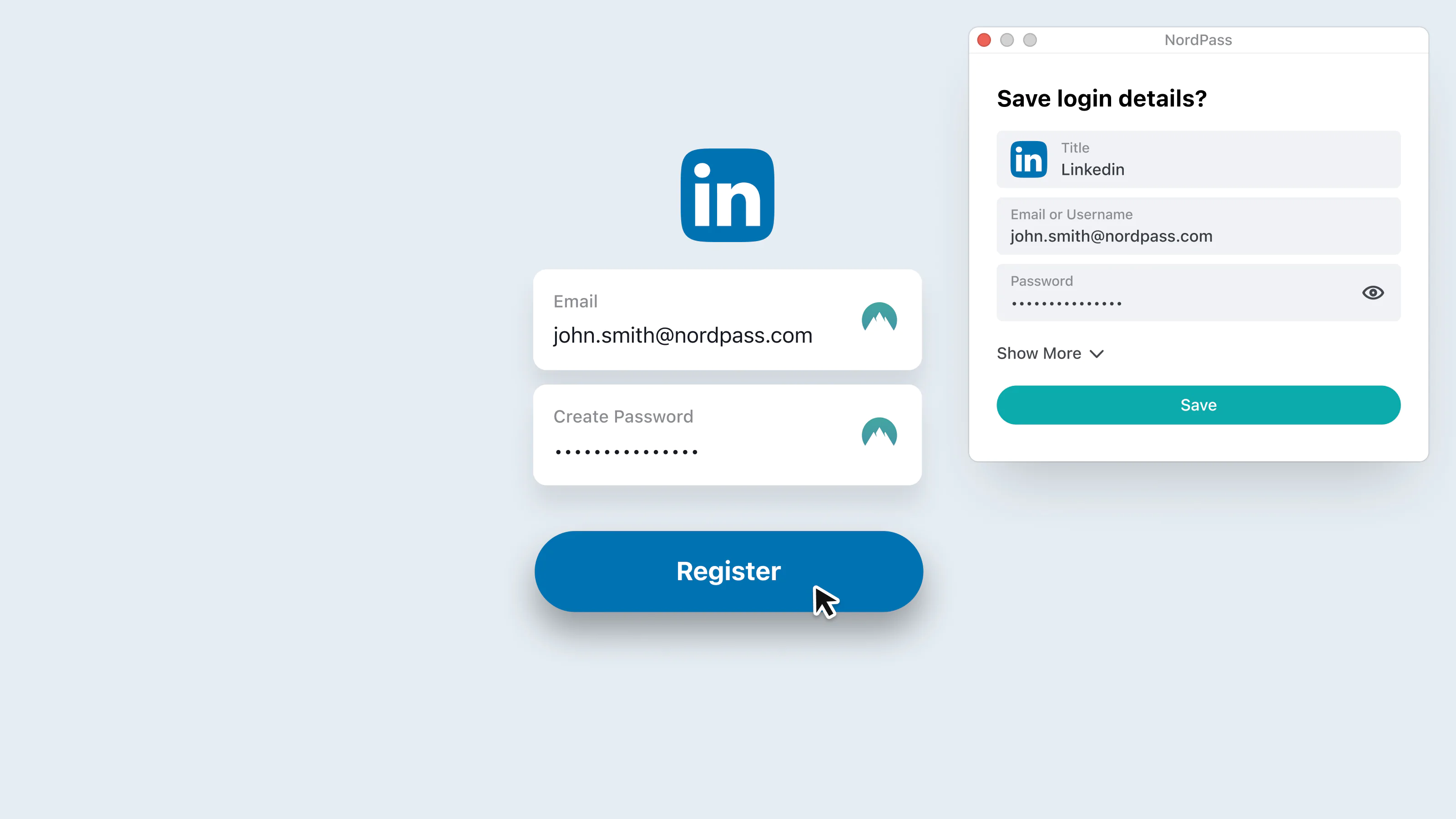The height and width of the screenshot is (819, 1456).
Task: Click the LinkedIn icon beside the Title field
Action: click(x=1029, y=159)
